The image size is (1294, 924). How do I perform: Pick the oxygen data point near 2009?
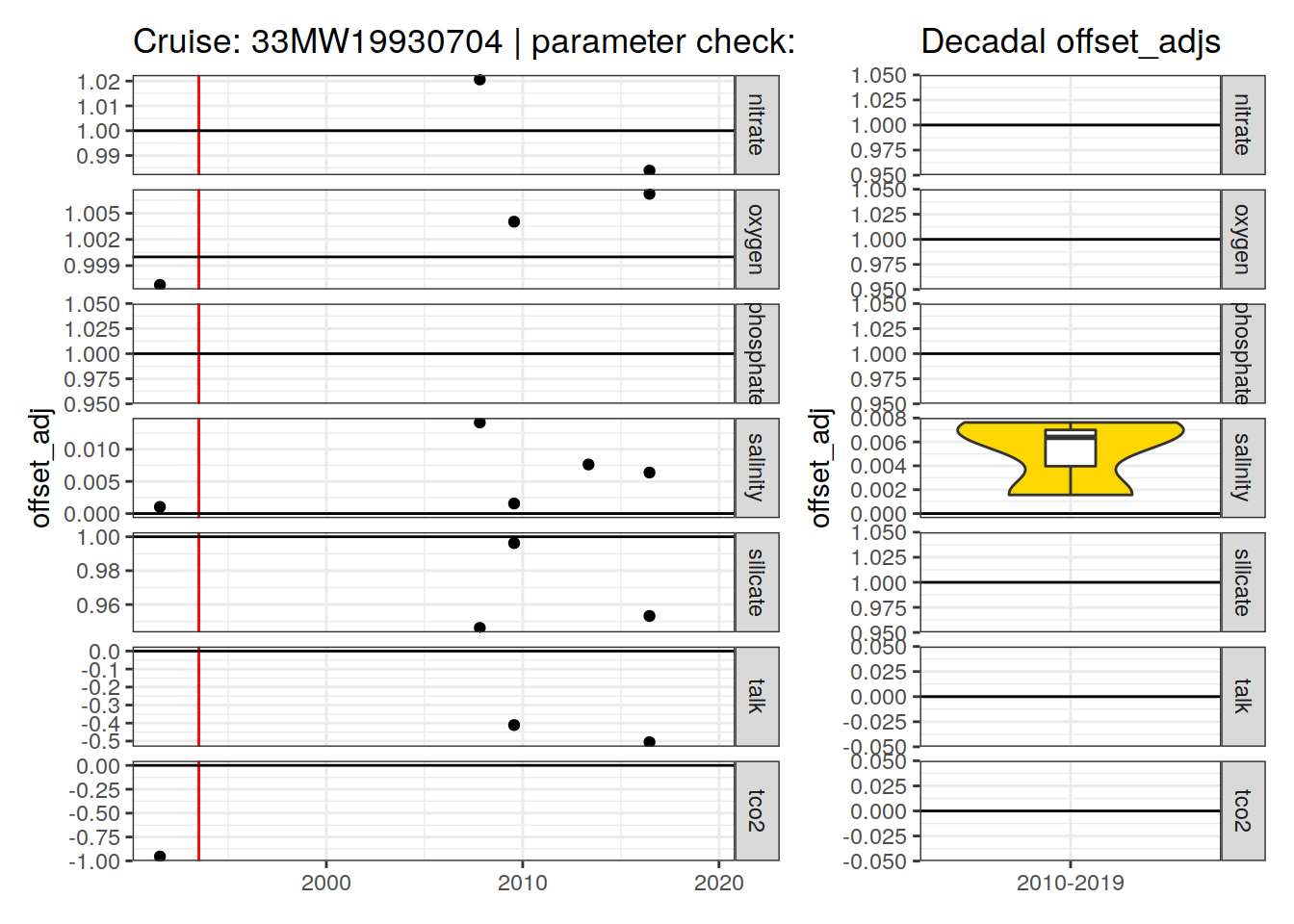514,222
